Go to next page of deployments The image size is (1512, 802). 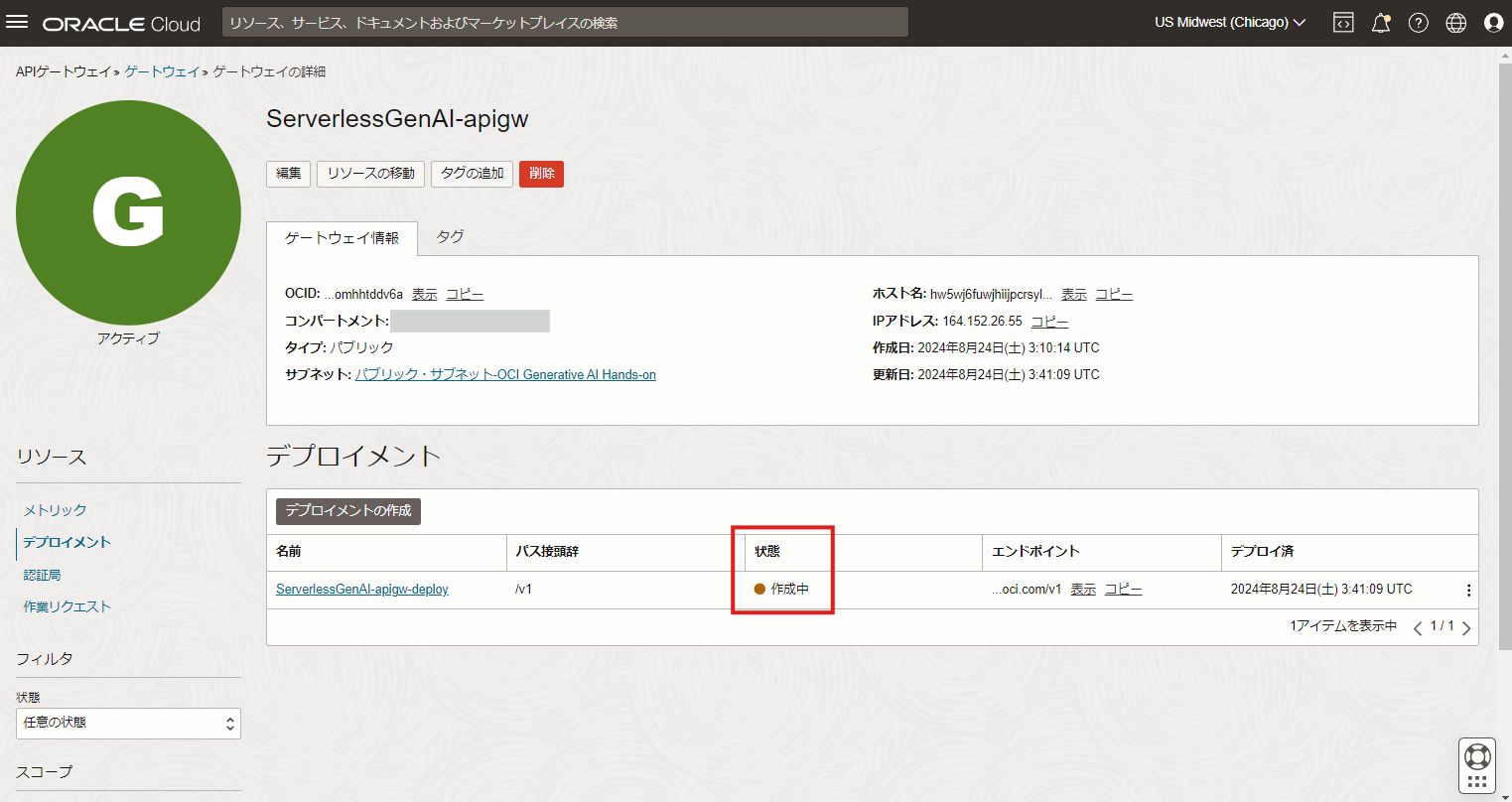pos(1466,627)
